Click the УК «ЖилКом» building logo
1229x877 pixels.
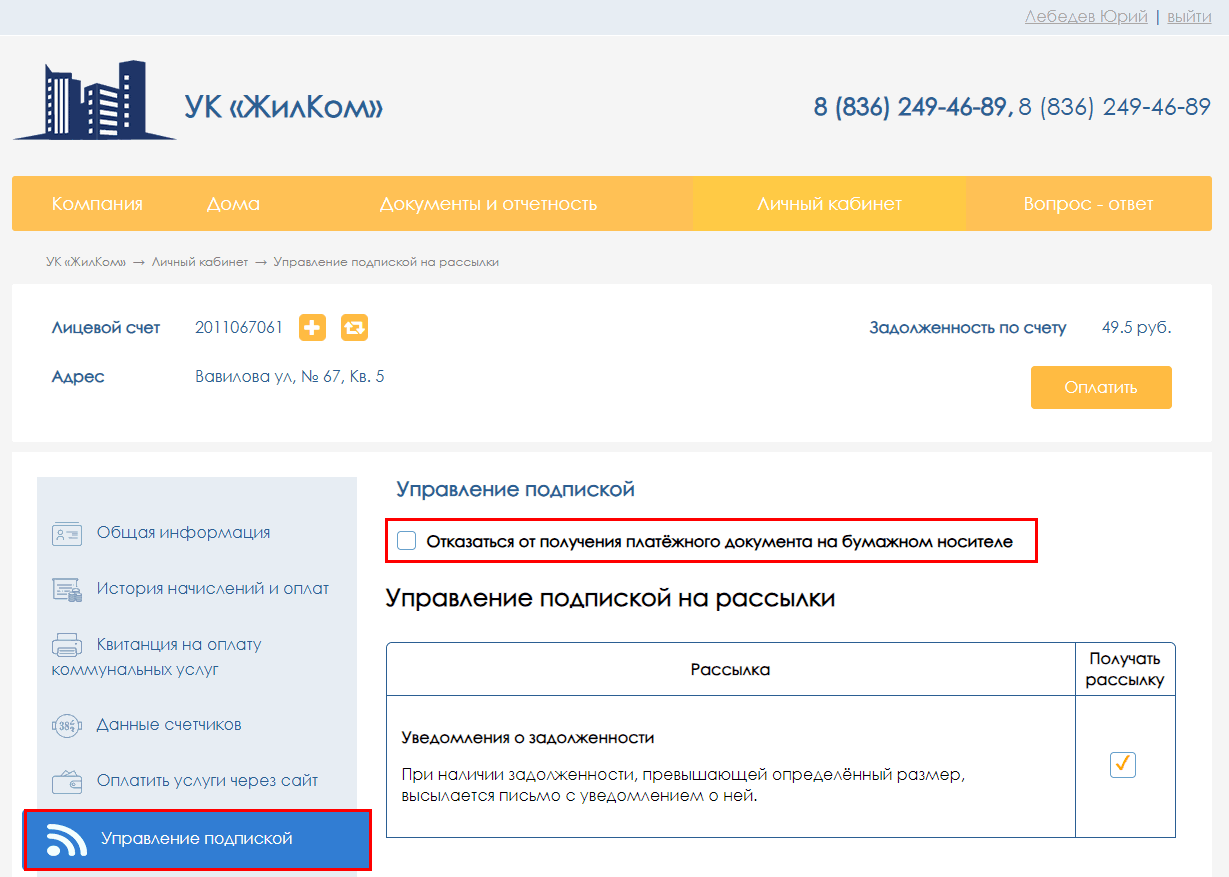(x=94, y=100)
